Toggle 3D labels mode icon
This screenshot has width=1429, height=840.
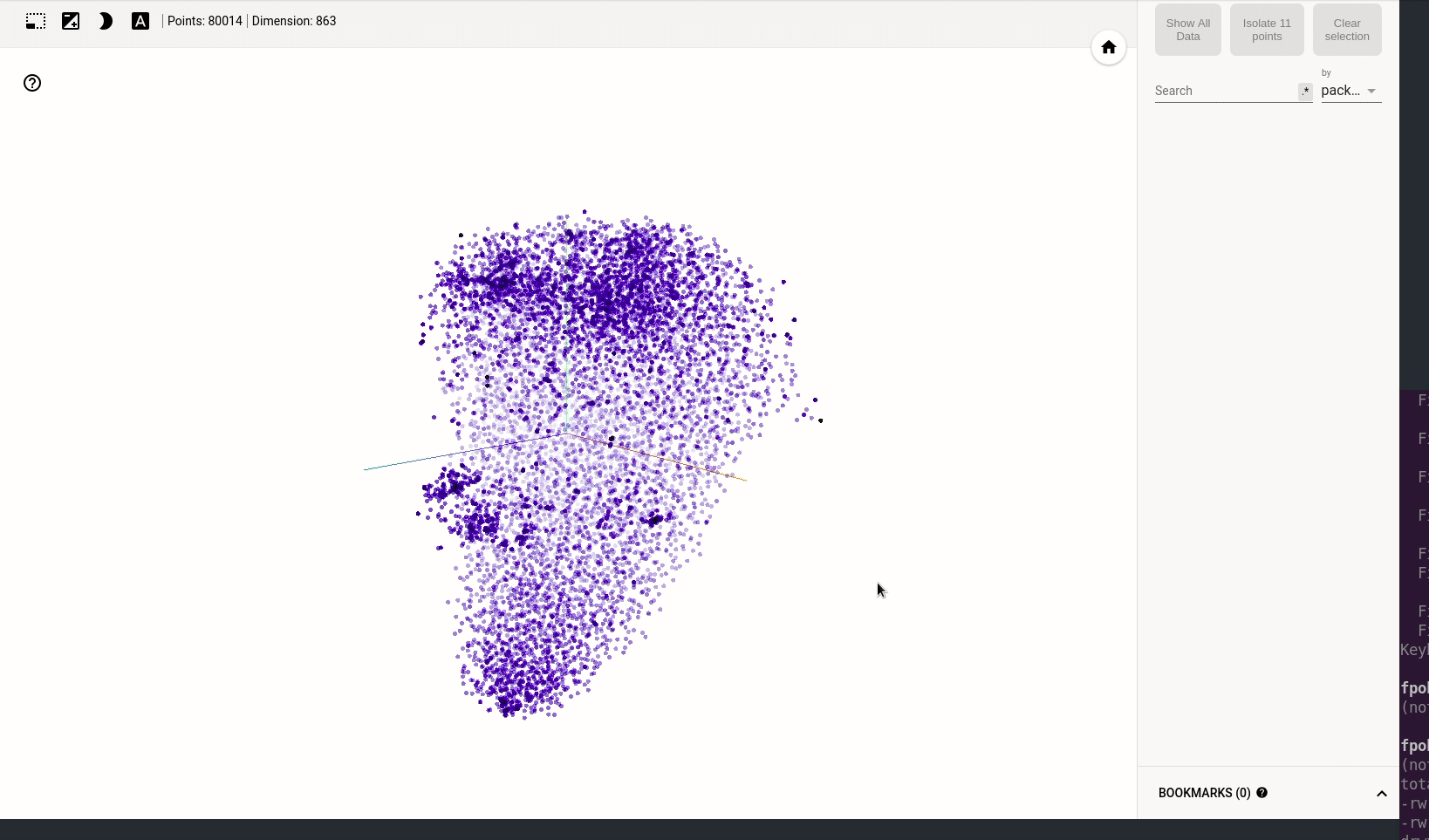click(140, 21)
